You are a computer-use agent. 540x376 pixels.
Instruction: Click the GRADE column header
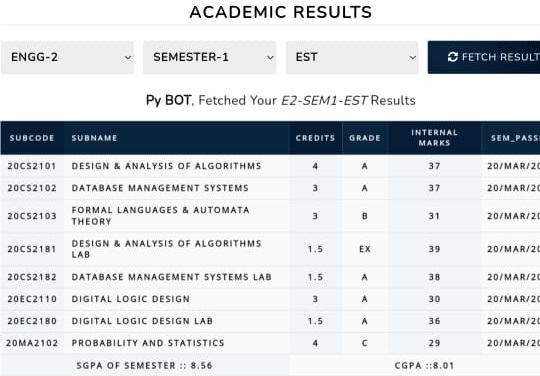[365, 138]
